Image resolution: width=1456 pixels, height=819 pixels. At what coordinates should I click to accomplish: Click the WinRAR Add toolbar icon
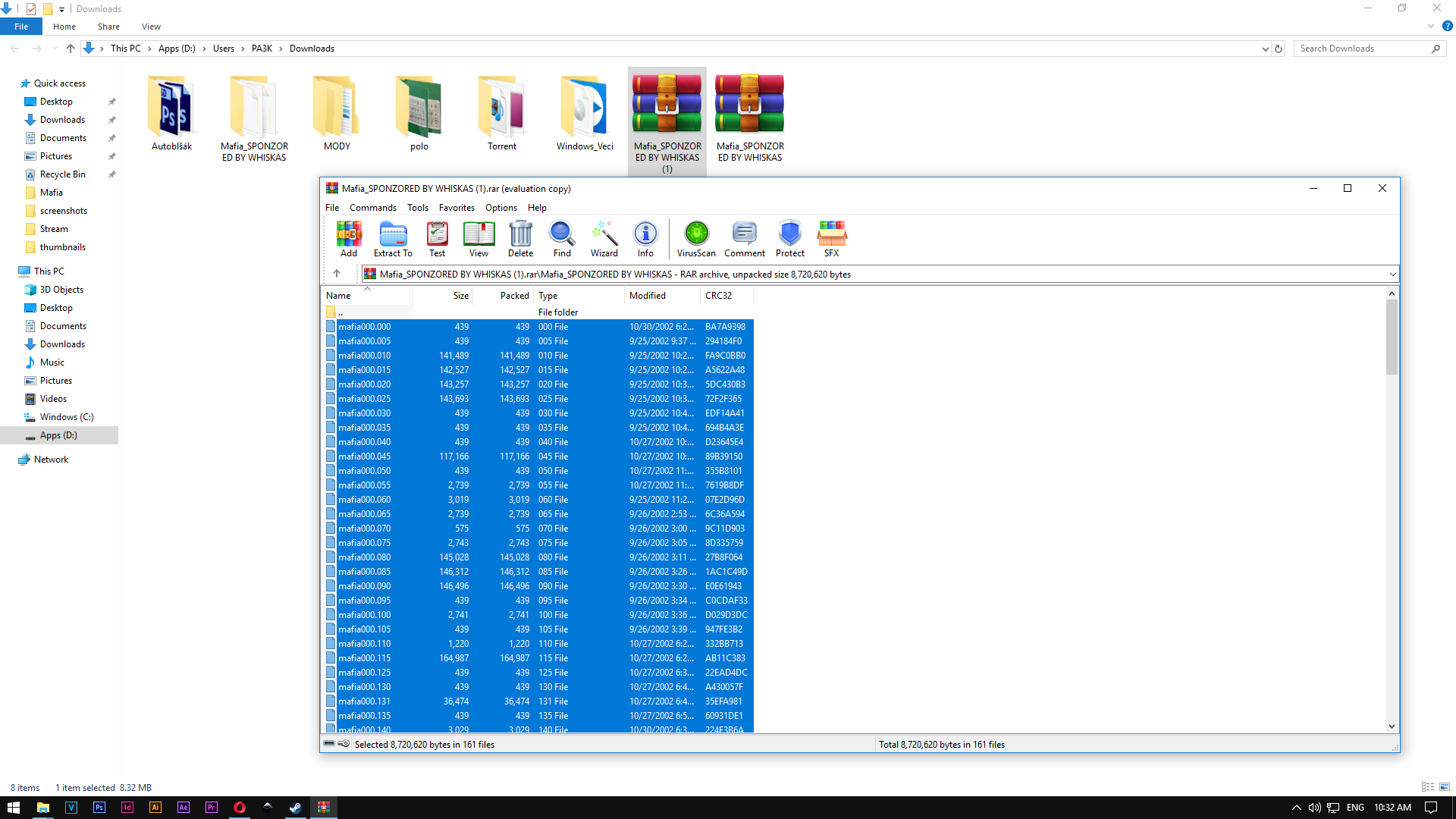pos(348,238)
